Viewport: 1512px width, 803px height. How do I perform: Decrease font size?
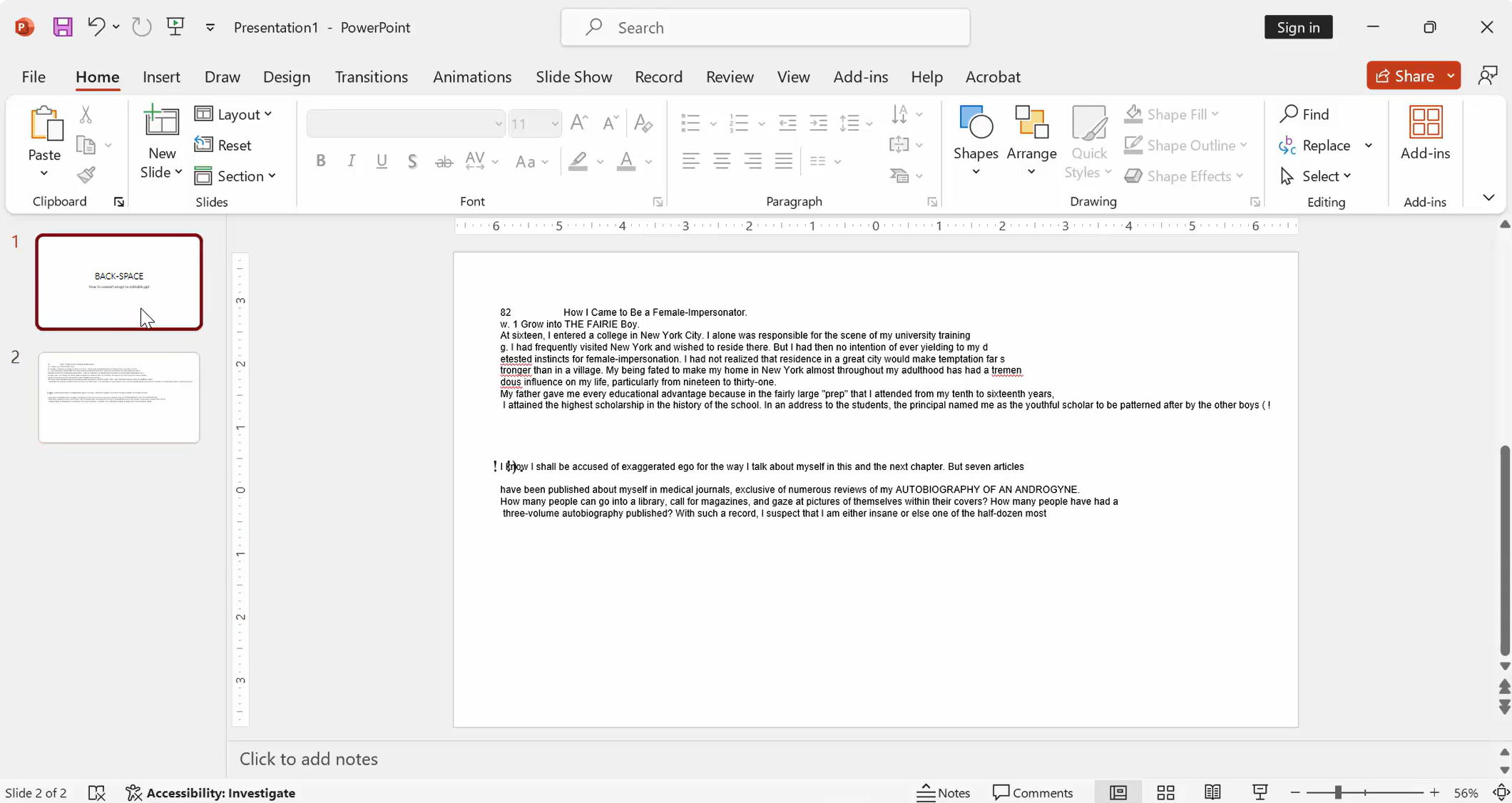tap(610, 123)
